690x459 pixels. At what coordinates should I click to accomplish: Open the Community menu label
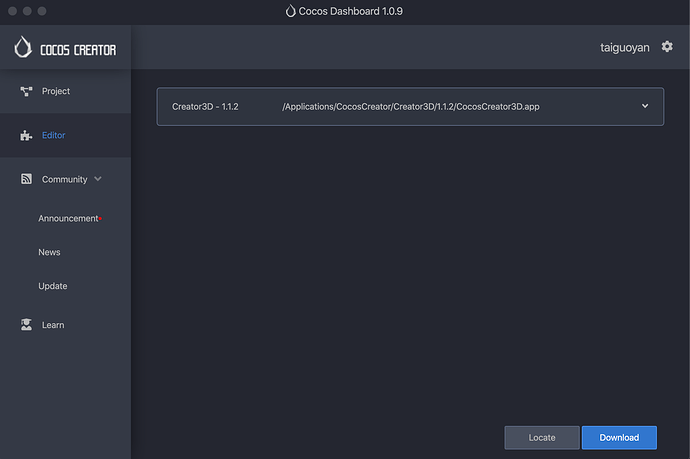click(x=64, y=179)
